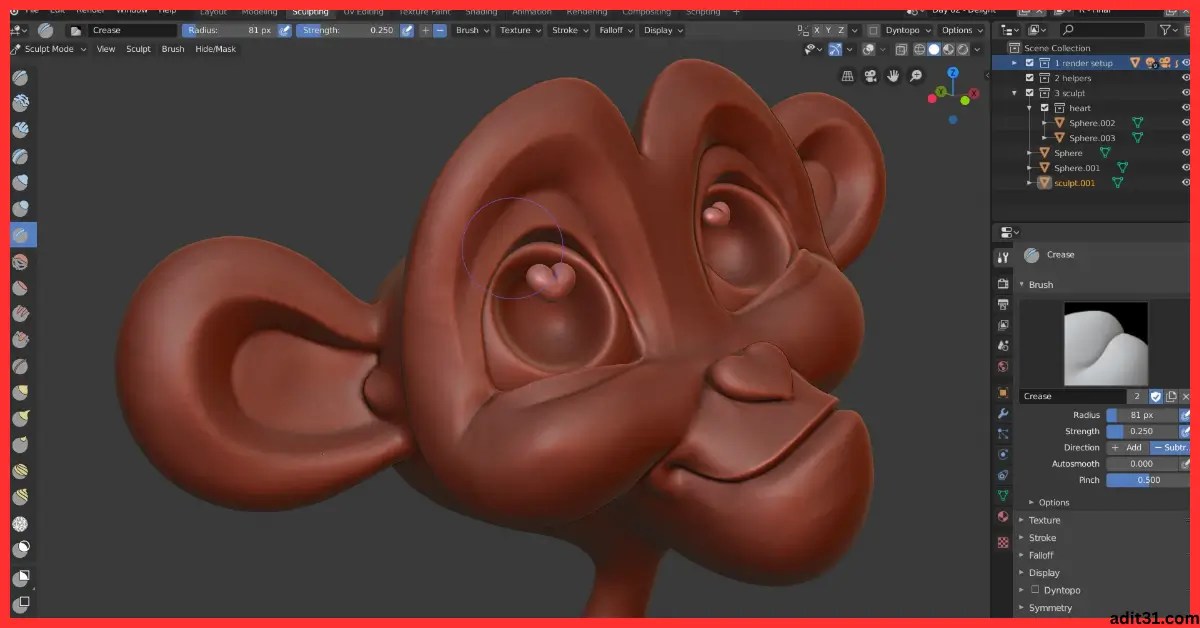
Task: Unlink Crease brush with X button
Action: (1186, 396)
